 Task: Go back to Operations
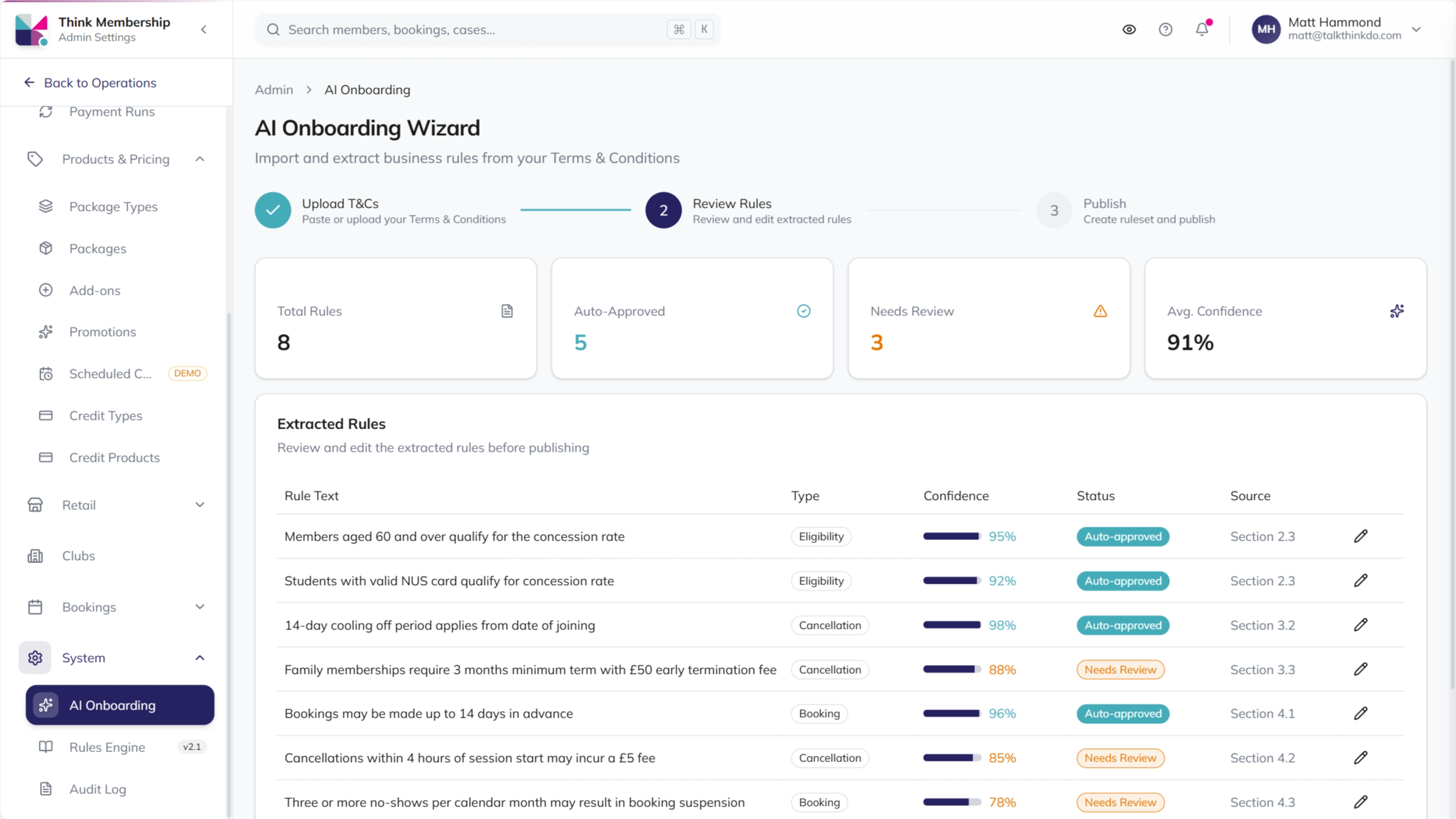[90, 83]
